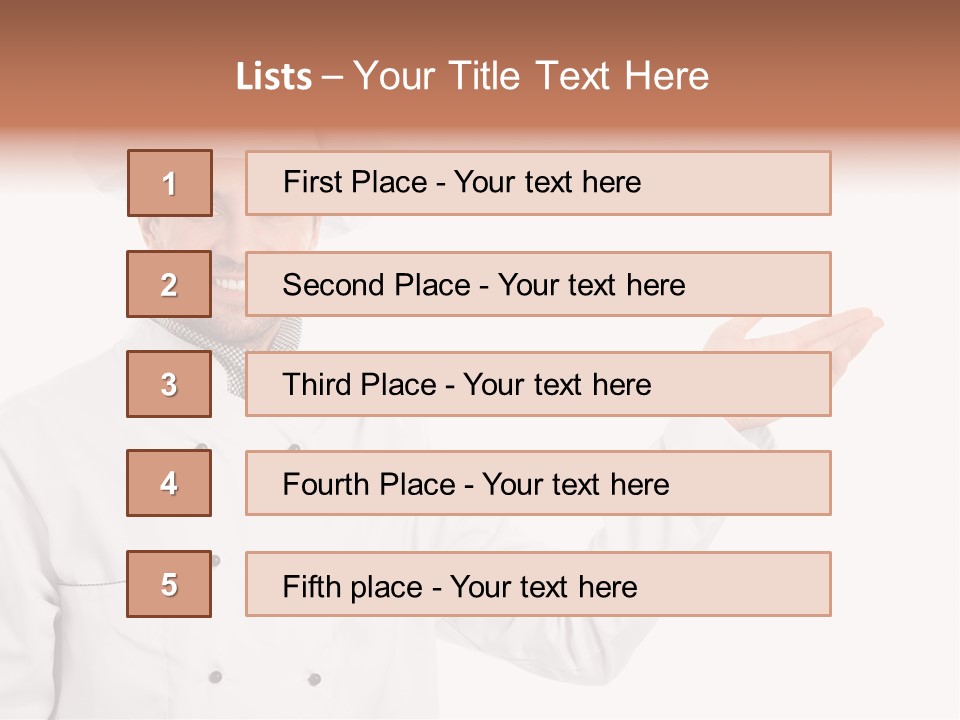This screenshot has height=720, width=960.
Task: Select the number 2 box
Action: 169,285
